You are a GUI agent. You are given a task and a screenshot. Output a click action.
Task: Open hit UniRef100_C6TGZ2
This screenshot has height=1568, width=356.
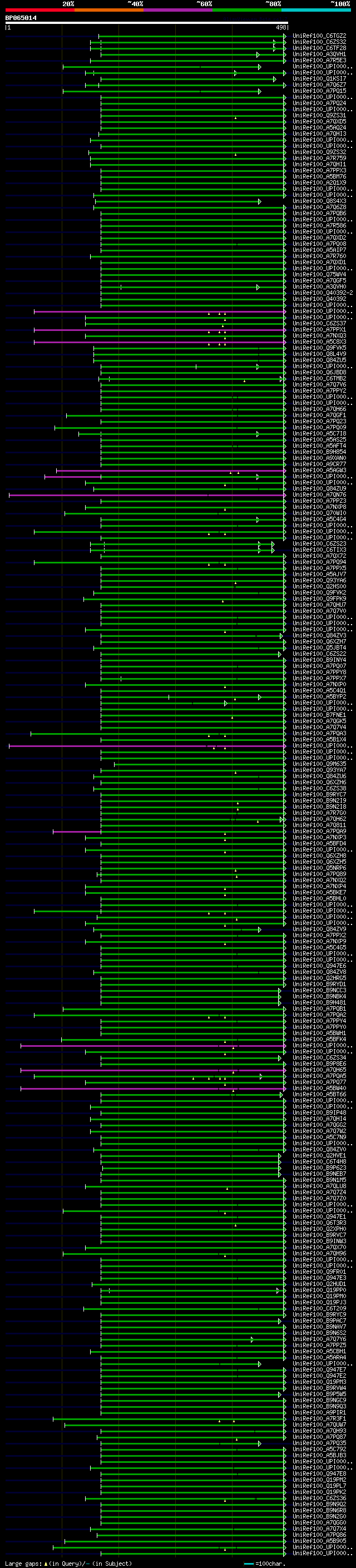319,36
